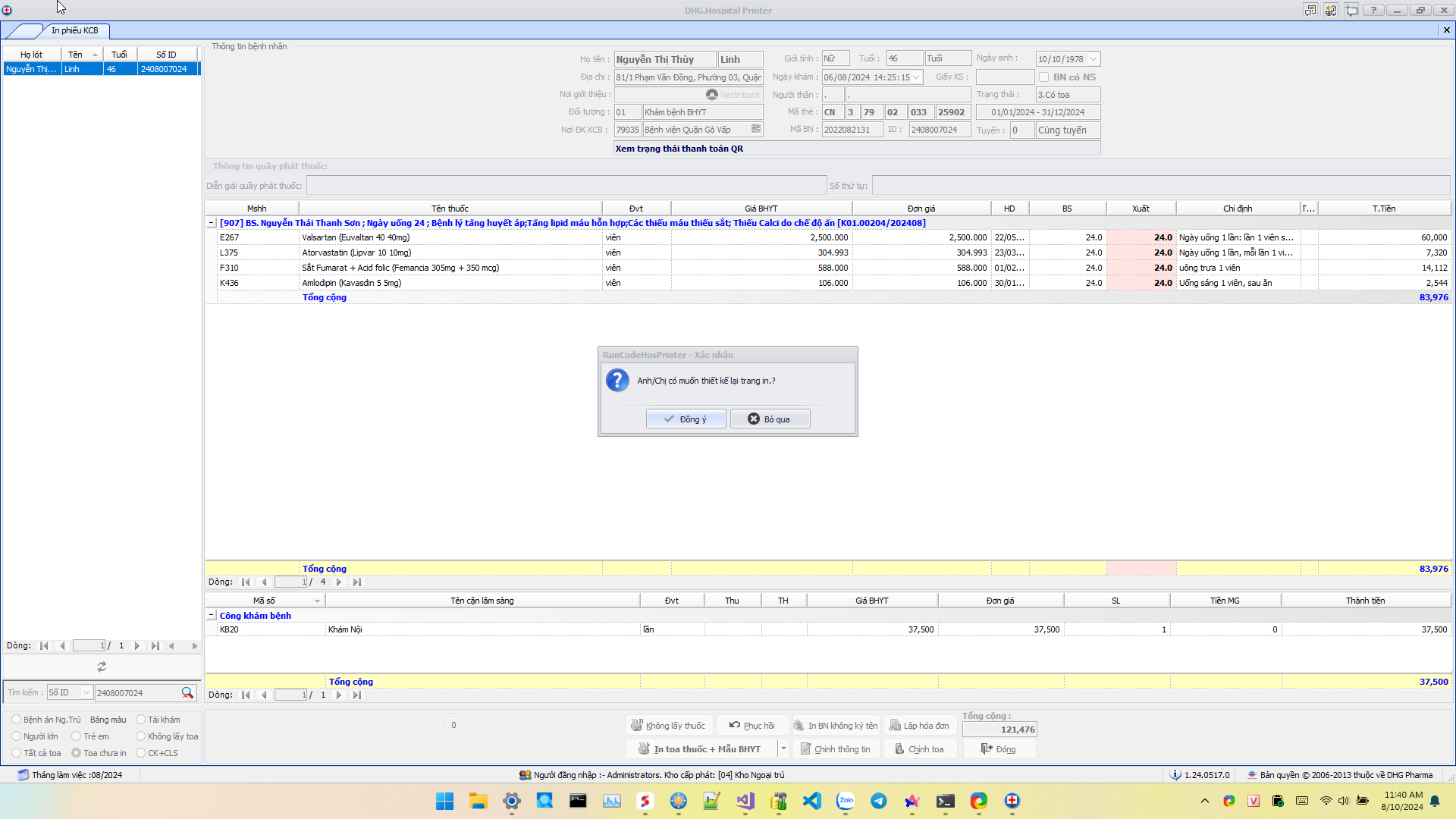Click Lập hóa đơn invoice button
The width and height of the screenshot is (1456, 819).
(918, 726)
